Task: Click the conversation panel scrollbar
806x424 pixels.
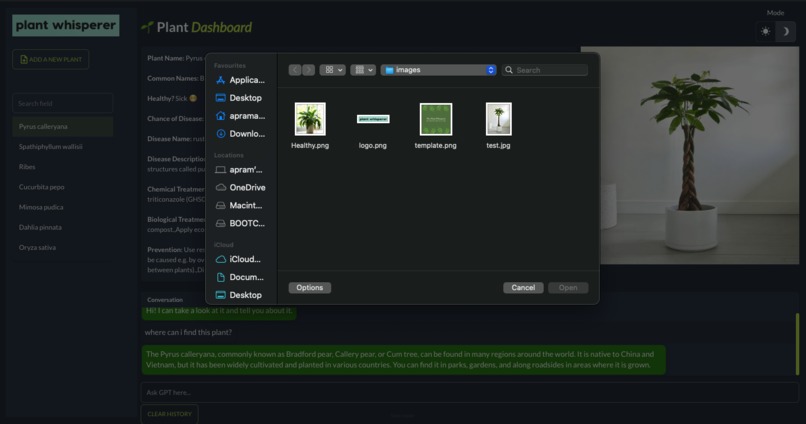Action: [797, 344]
